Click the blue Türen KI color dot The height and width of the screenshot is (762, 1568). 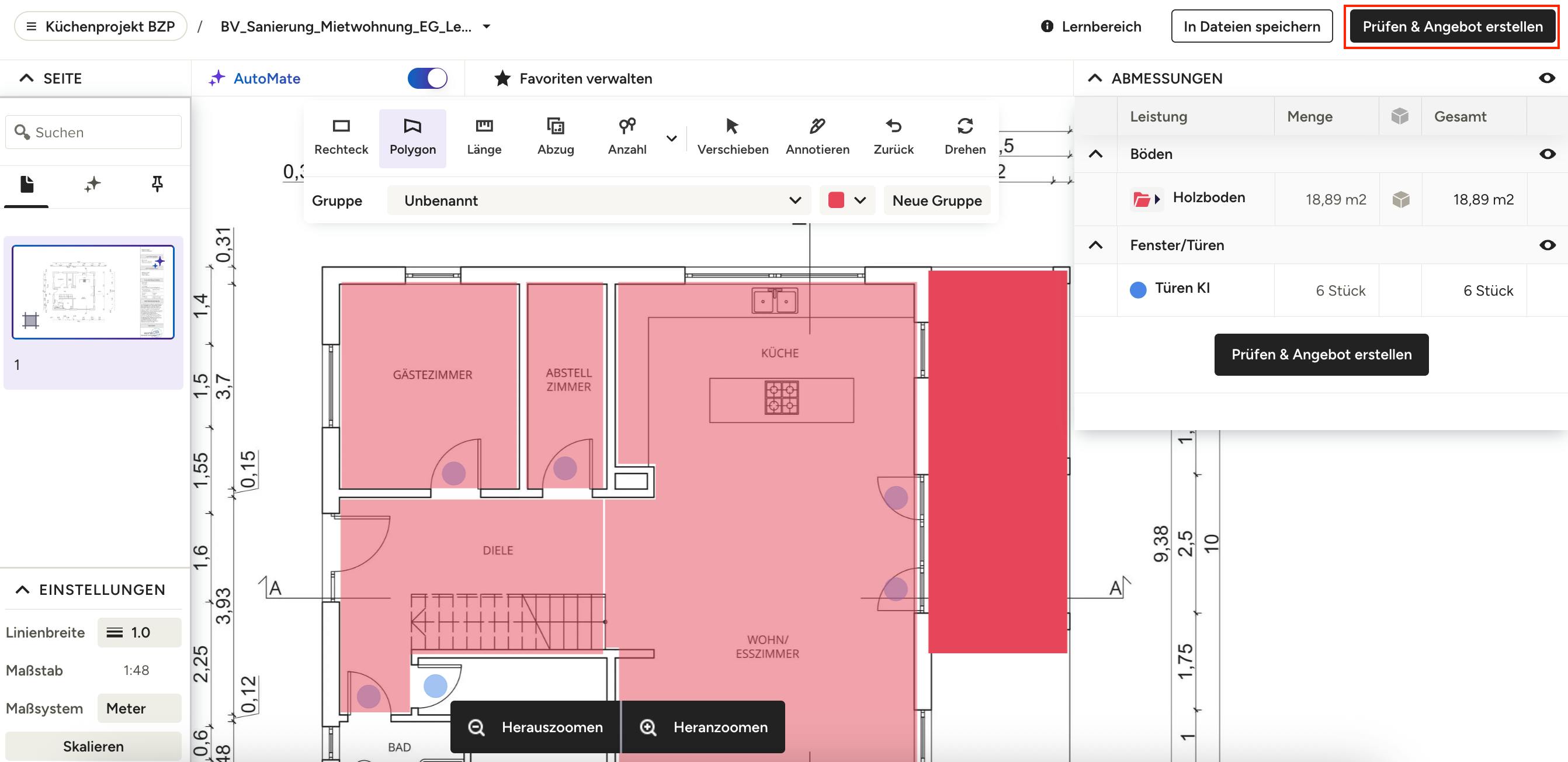coord(1137,290)
